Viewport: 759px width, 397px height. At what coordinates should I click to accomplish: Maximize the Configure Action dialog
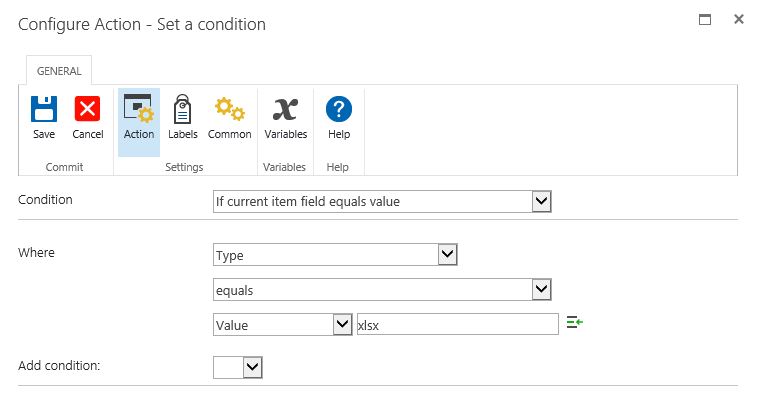[x=705, y=19]
